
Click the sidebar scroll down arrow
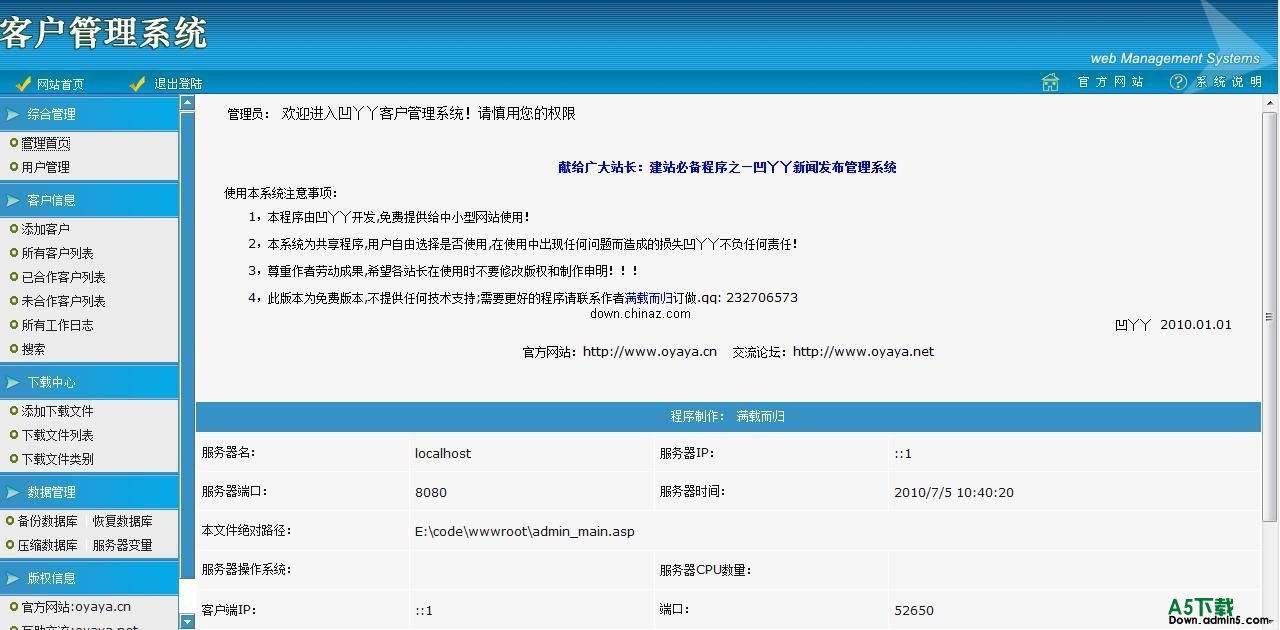point(187,622)
